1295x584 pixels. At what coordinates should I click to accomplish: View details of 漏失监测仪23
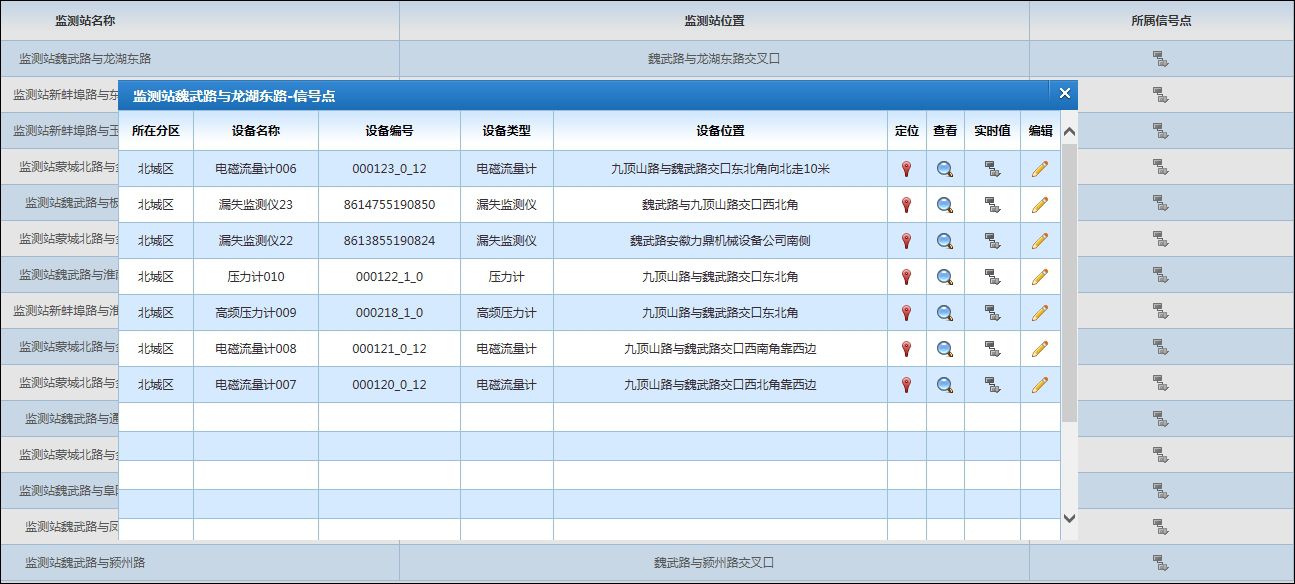coord(944,205)
